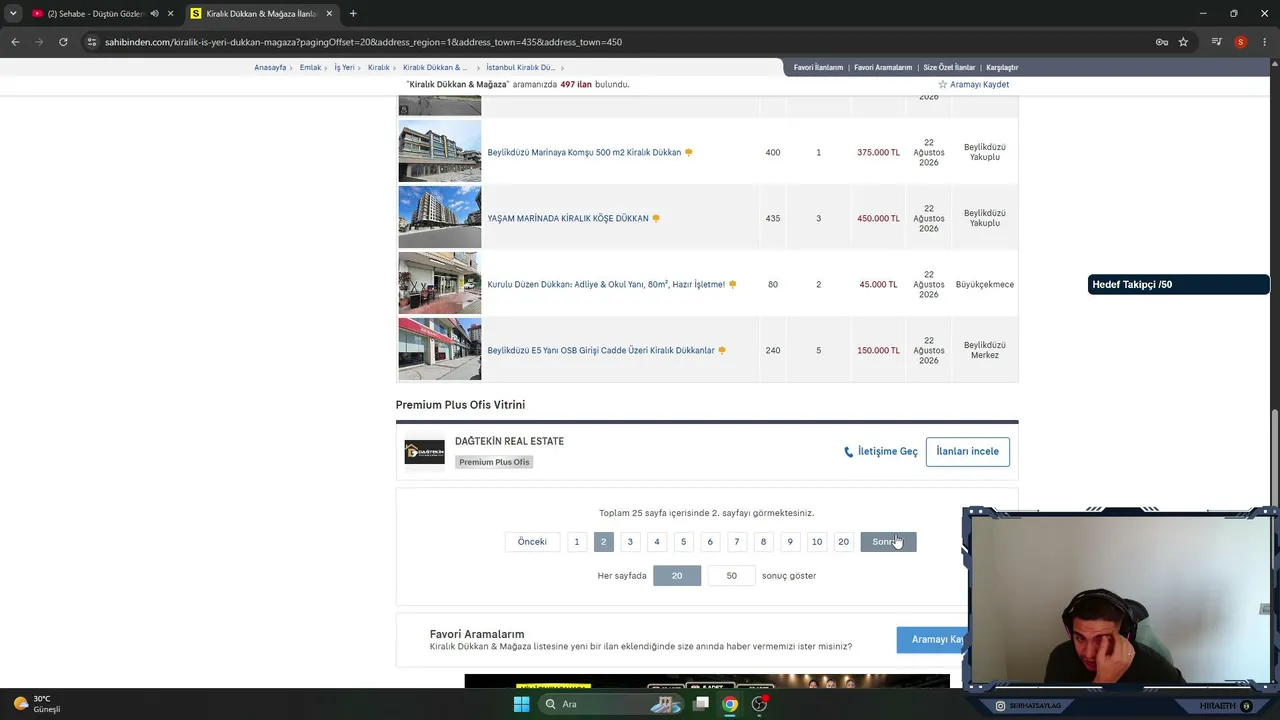Open the weather widget showing 30°C
Viewport: 1280px width, 720px height.
(36, 704)
